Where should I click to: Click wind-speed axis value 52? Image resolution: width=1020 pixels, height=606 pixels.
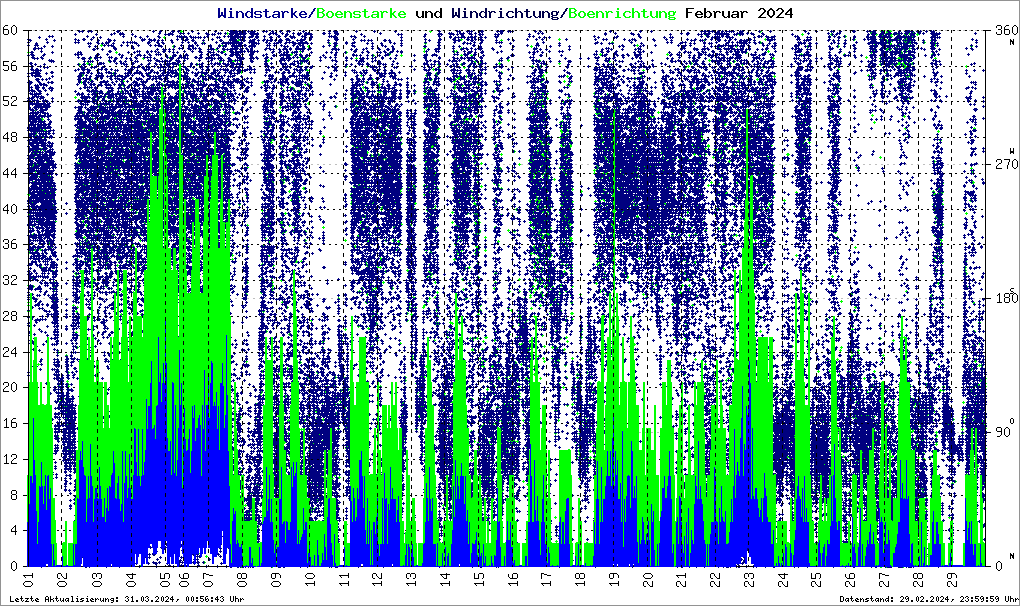click(x=10, y=101)
